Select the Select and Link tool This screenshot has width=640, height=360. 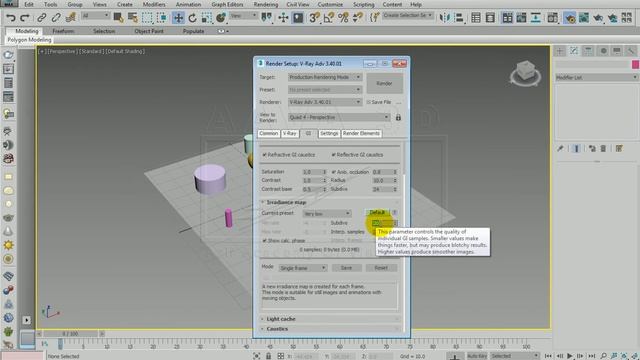tap(41, 18)
